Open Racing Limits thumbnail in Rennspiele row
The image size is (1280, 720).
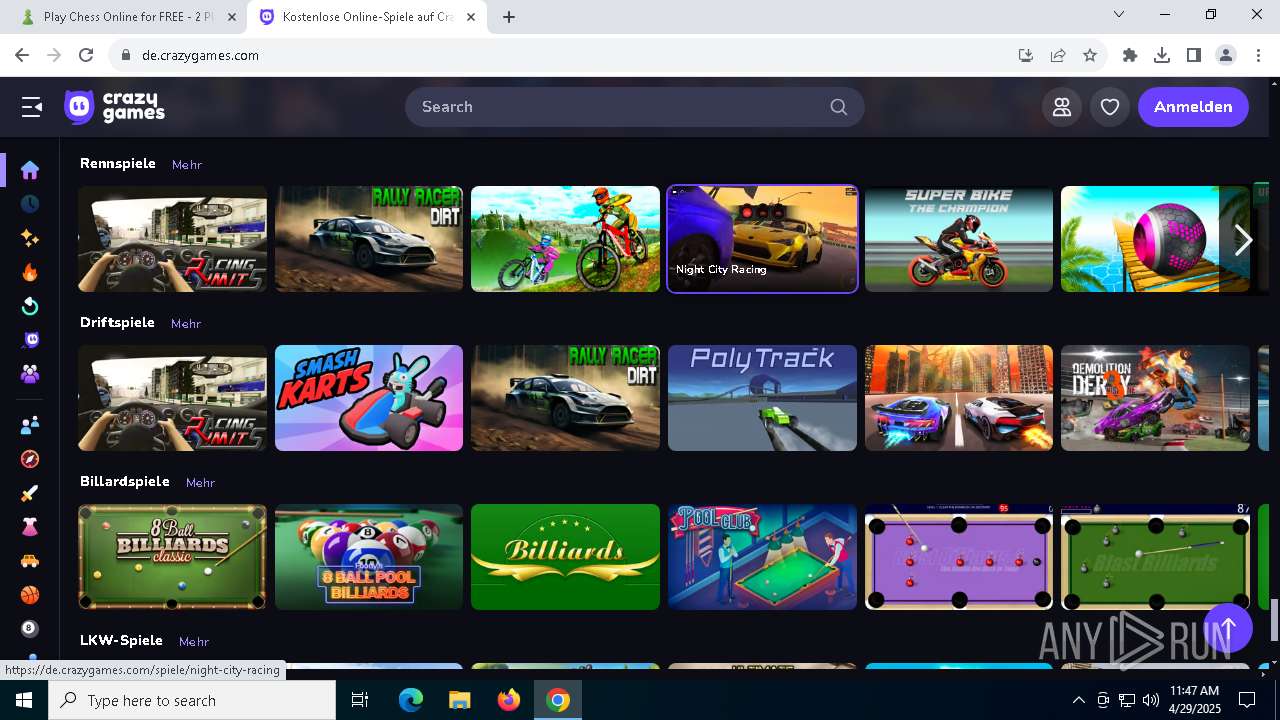pos(173,239)
